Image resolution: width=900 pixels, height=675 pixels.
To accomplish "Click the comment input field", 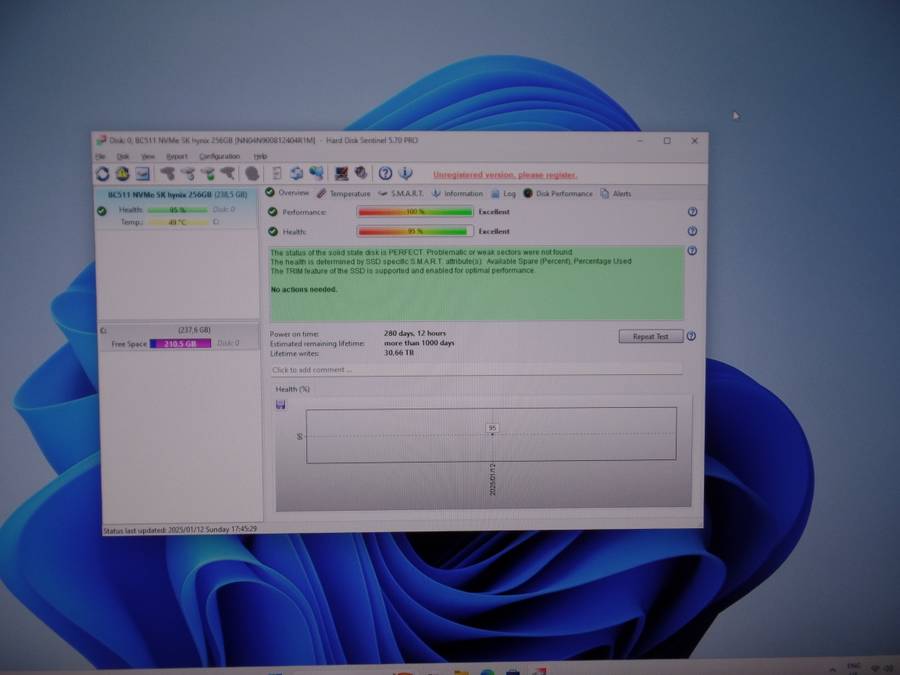I will (x=400, y=368).
